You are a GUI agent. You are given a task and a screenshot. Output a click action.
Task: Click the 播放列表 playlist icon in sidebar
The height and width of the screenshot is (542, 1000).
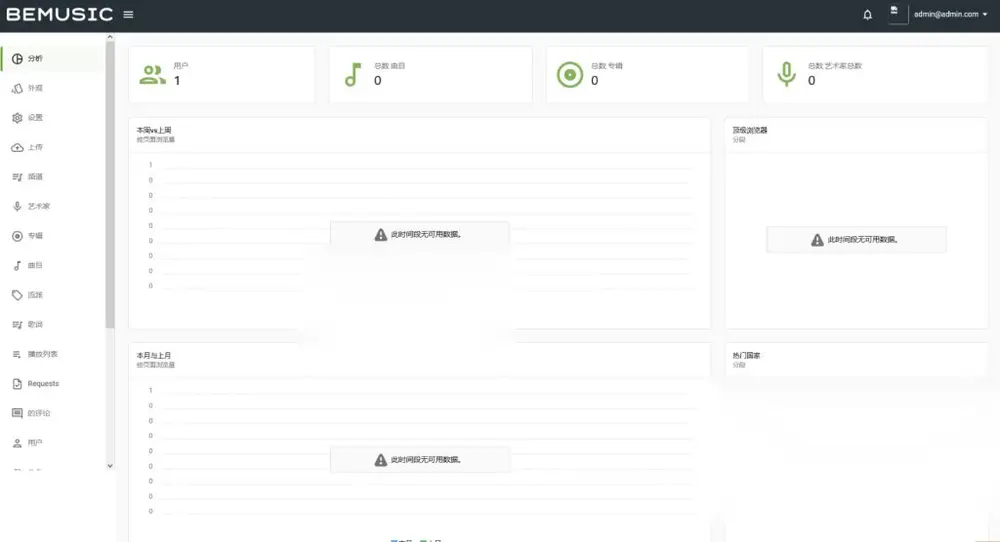[17, 355]
